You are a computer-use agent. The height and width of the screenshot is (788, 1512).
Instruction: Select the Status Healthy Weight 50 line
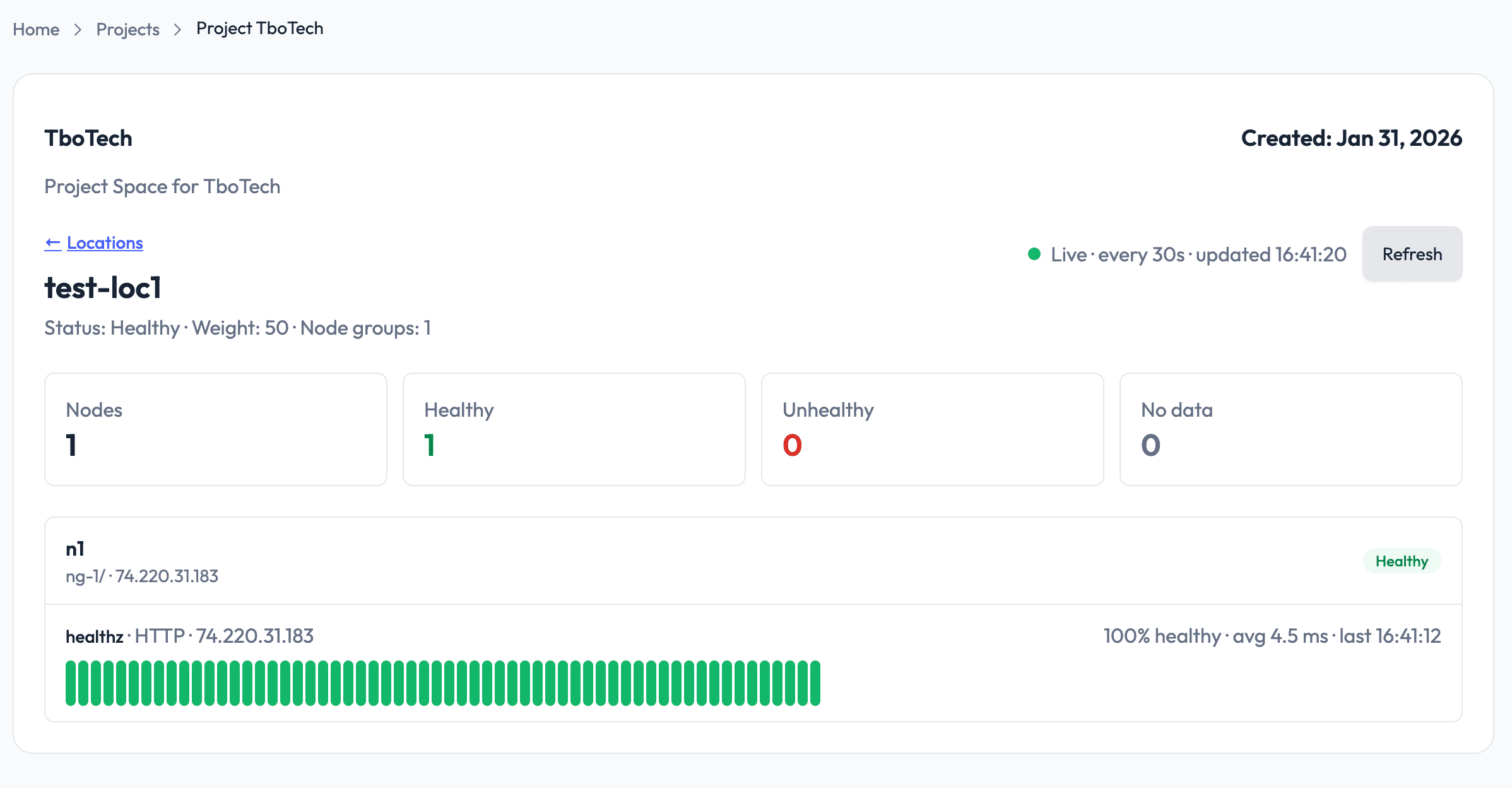coord(237,328)
